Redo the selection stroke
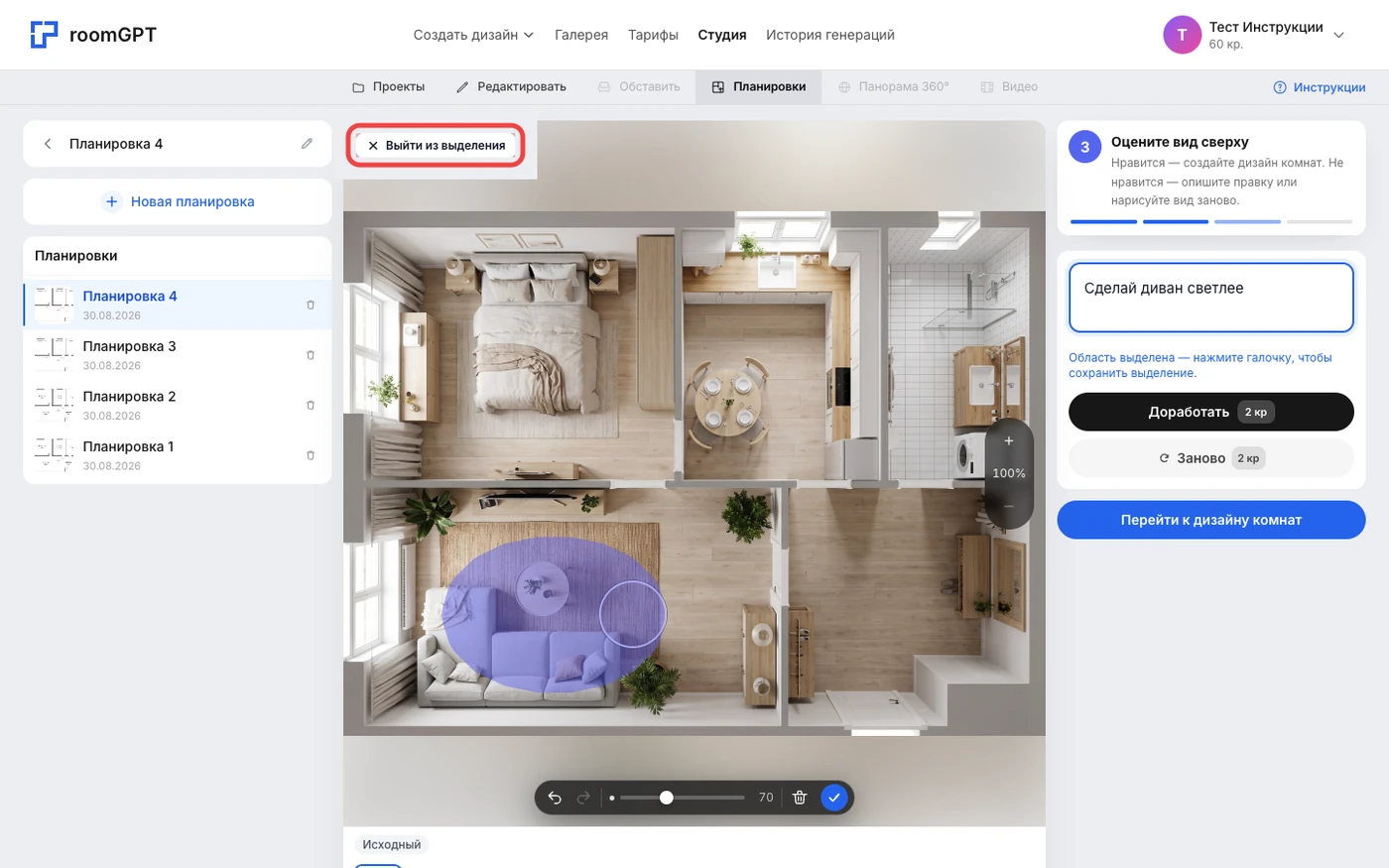Image resolution: width=1389 pixels, height=868 pixels. pyautogui.click(x=583, y=798)
